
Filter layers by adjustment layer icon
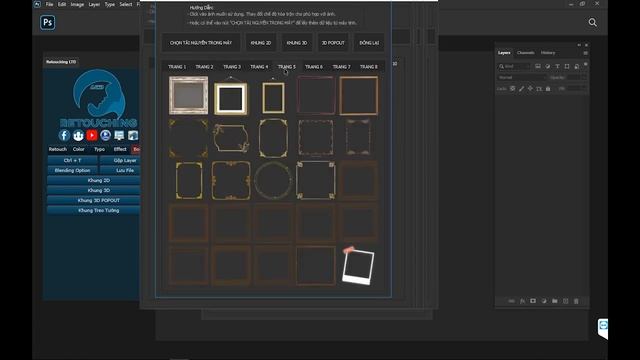548,66
